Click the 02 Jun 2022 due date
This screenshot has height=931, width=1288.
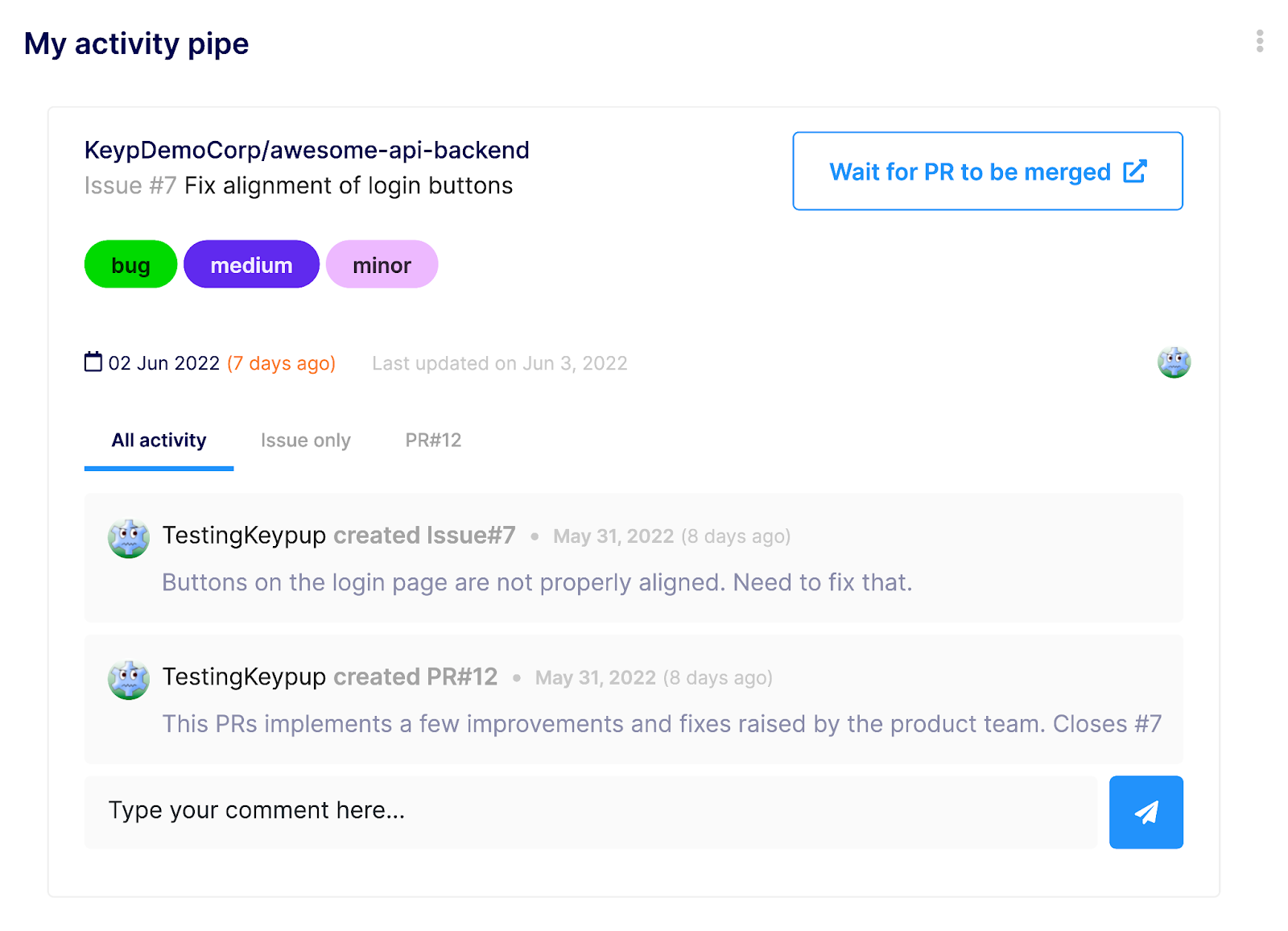(x=164, y=363)
